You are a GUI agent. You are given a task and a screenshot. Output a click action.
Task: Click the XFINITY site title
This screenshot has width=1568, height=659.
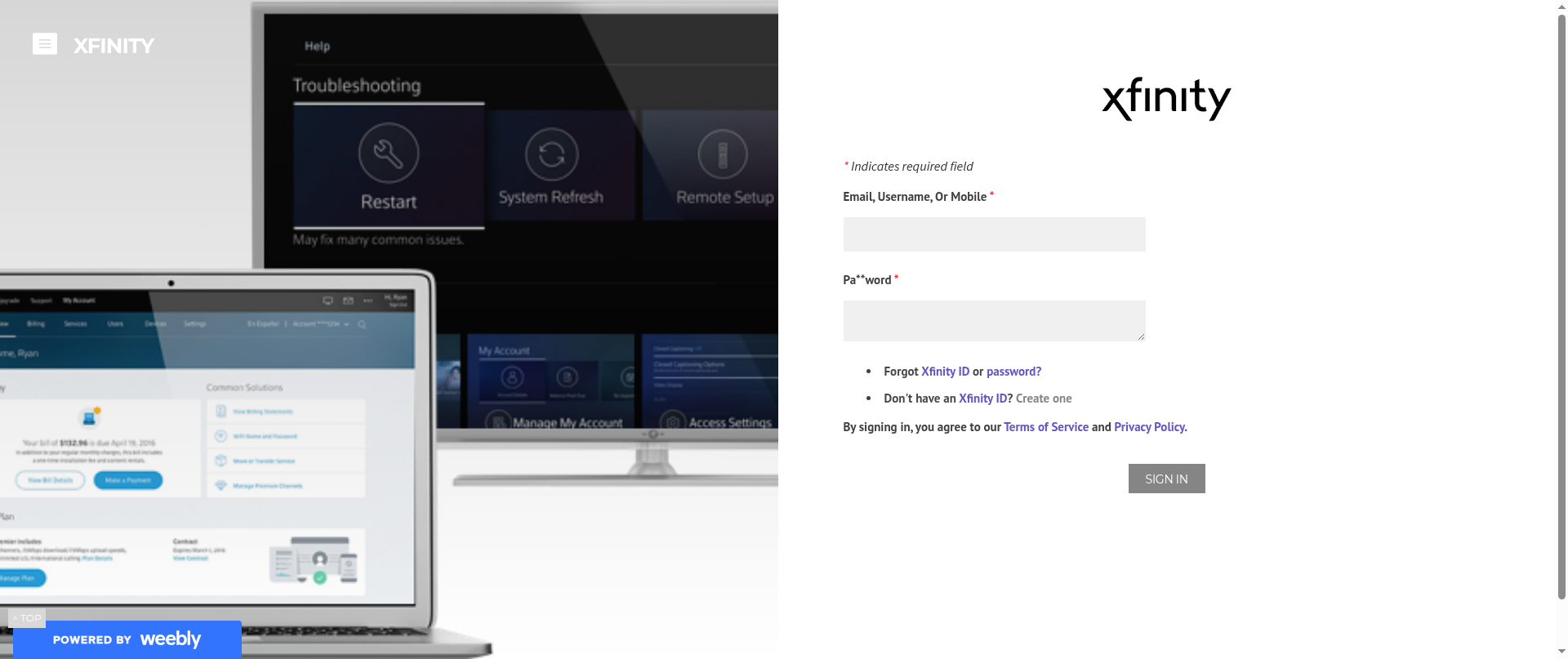(x=114, y=46)
